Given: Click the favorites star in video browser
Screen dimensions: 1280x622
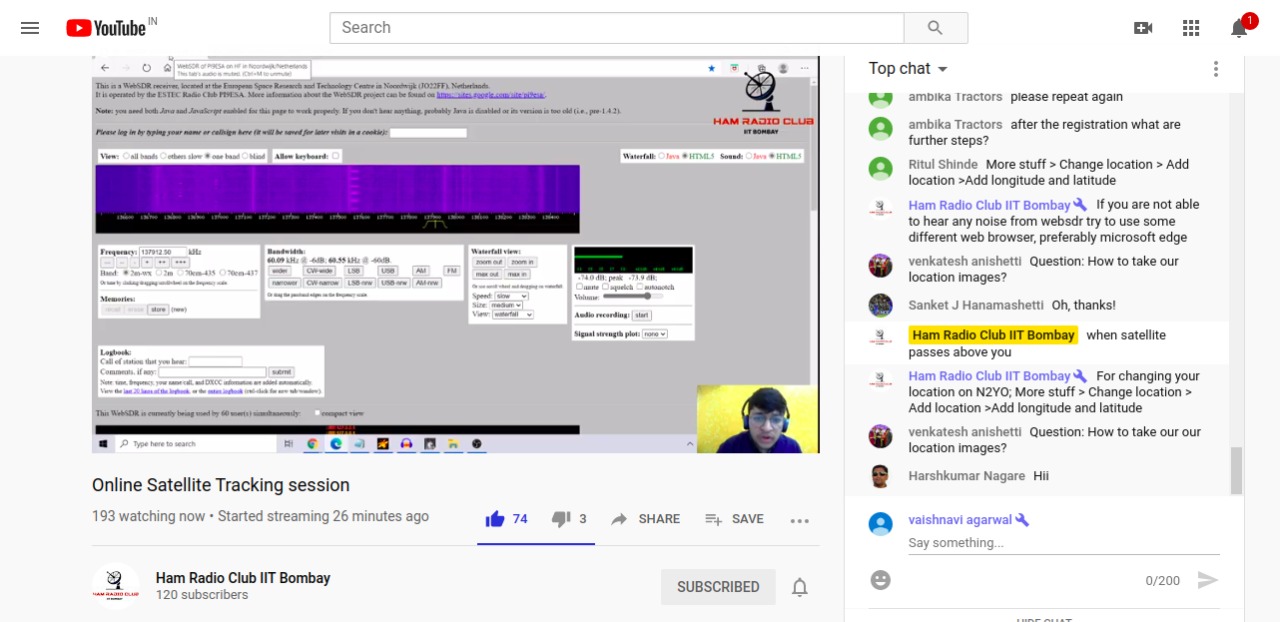Looking at the screenshot, I should (x=712, y=68).
